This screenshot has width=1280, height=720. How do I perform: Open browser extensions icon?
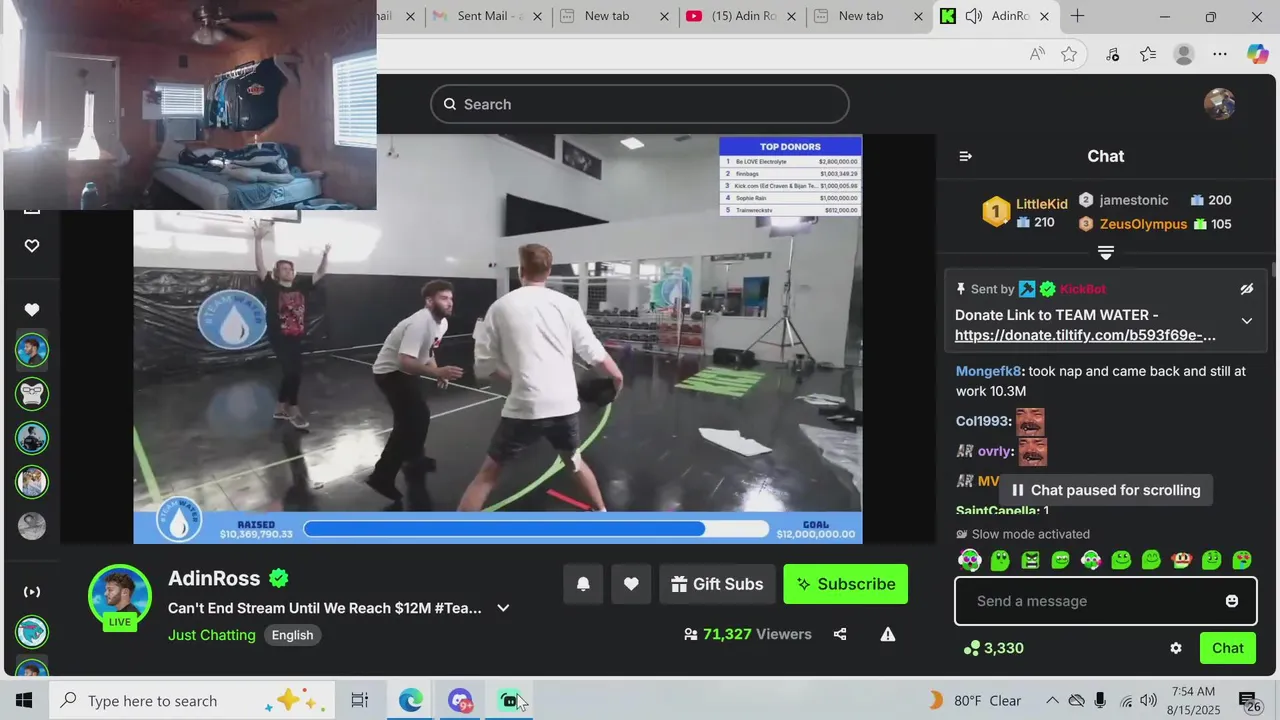(1112, 54)
